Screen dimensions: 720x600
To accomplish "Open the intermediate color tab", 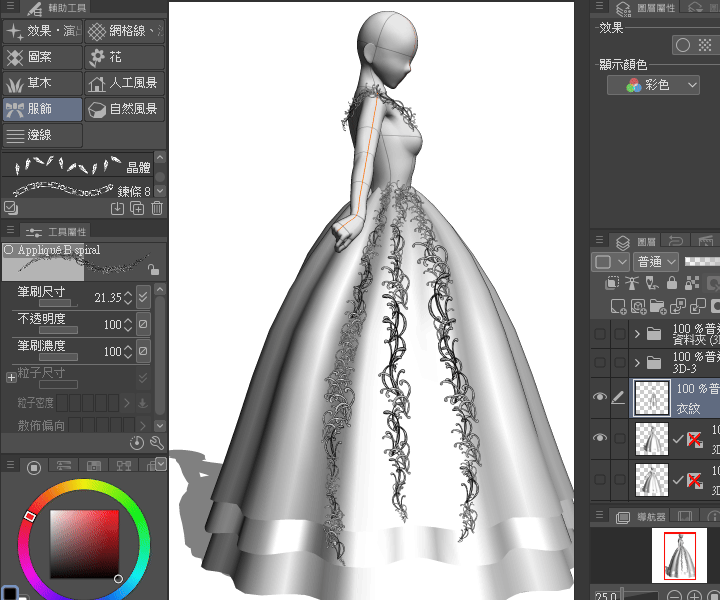I will click(124, 466).
